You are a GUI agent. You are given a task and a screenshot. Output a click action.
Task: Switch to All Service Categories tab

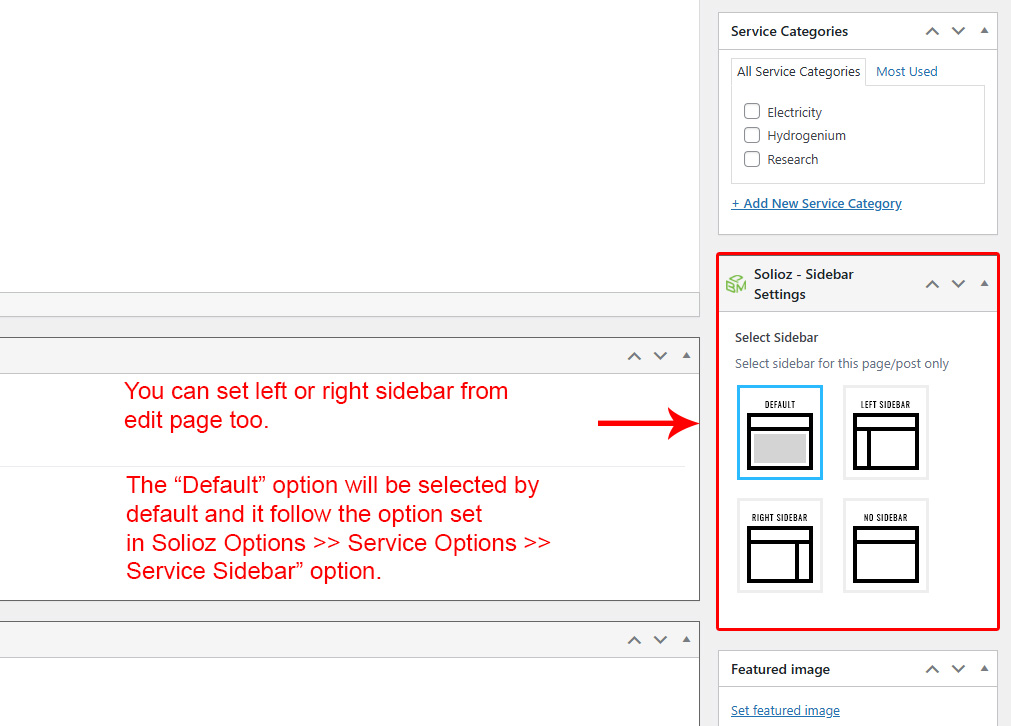(798, 71)
